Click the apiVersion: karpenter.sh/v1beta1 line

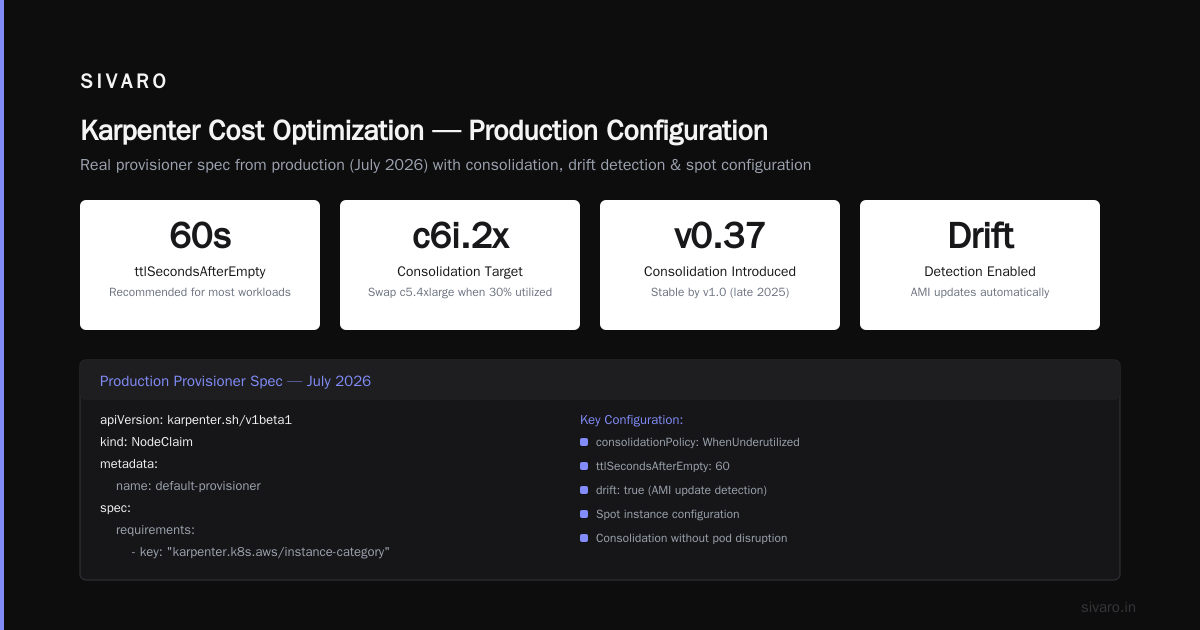(196, 420)
